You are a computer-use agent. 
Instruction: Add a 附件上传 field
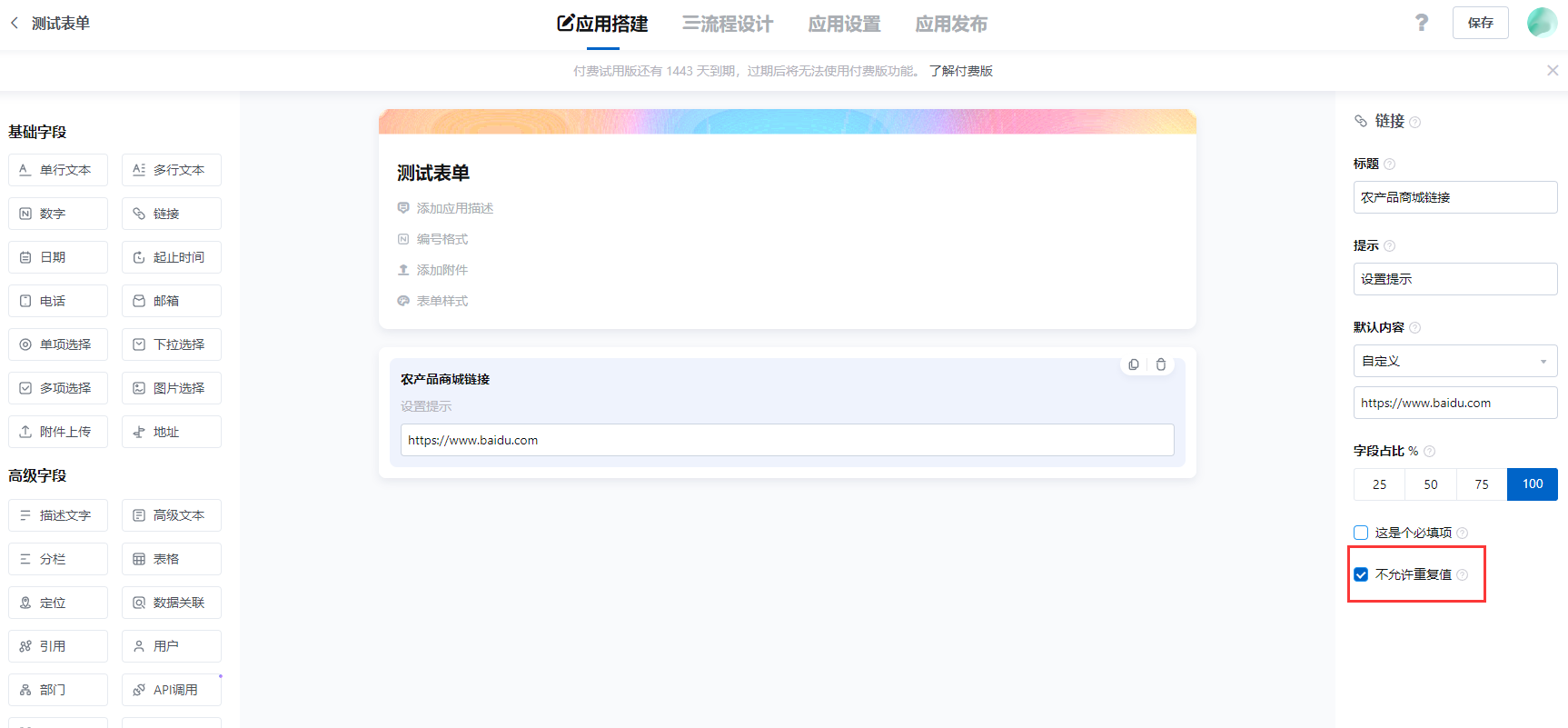pyautogui.click(x=58, y=432)
